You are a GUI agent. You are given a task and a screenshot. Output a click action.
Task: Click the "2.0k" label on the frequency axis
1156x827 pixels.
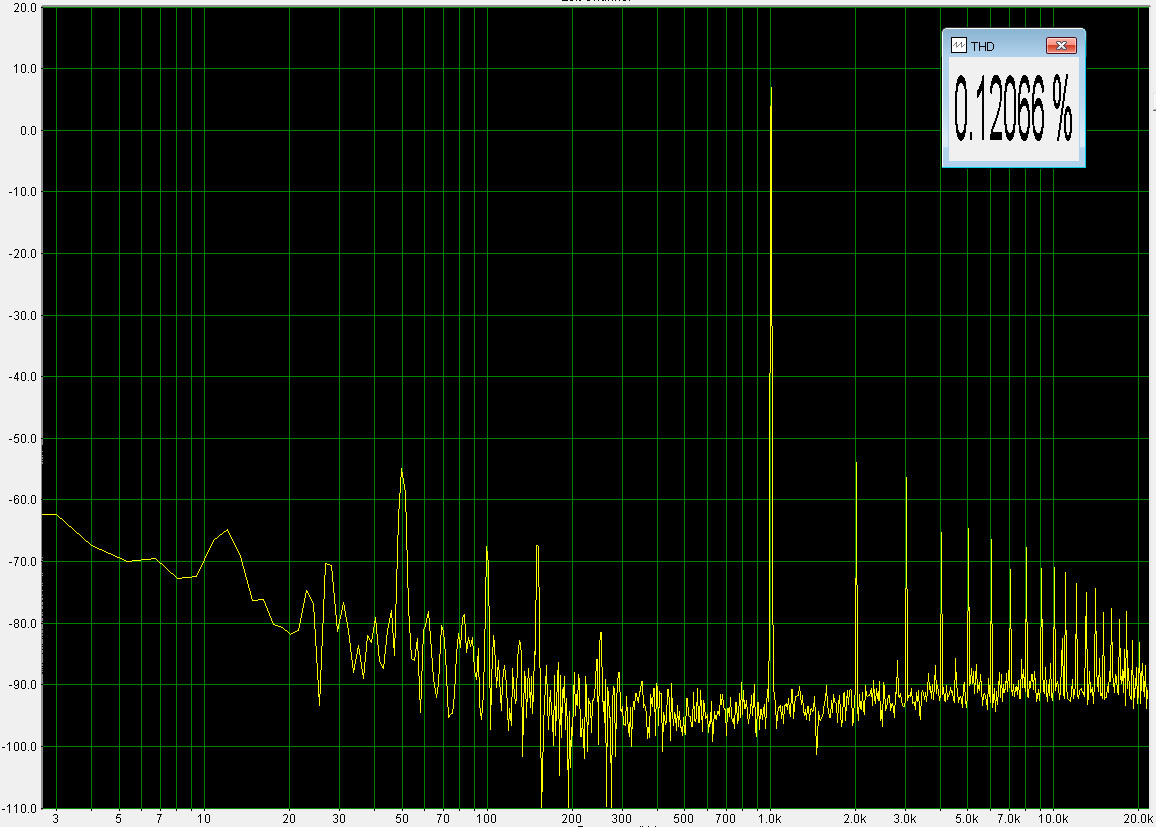tap(855, 818)
